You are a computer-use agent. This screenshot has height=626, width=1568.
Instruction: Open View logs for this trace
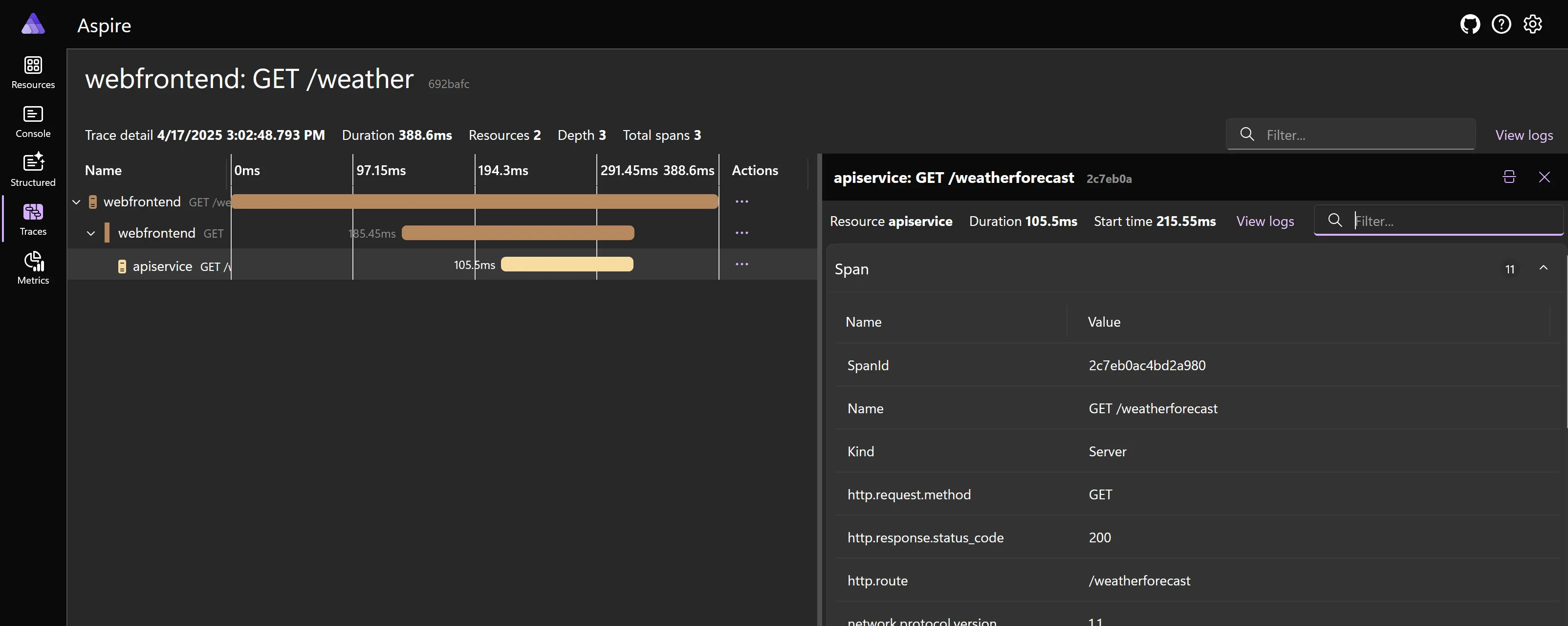click(x=1524, y=134)
